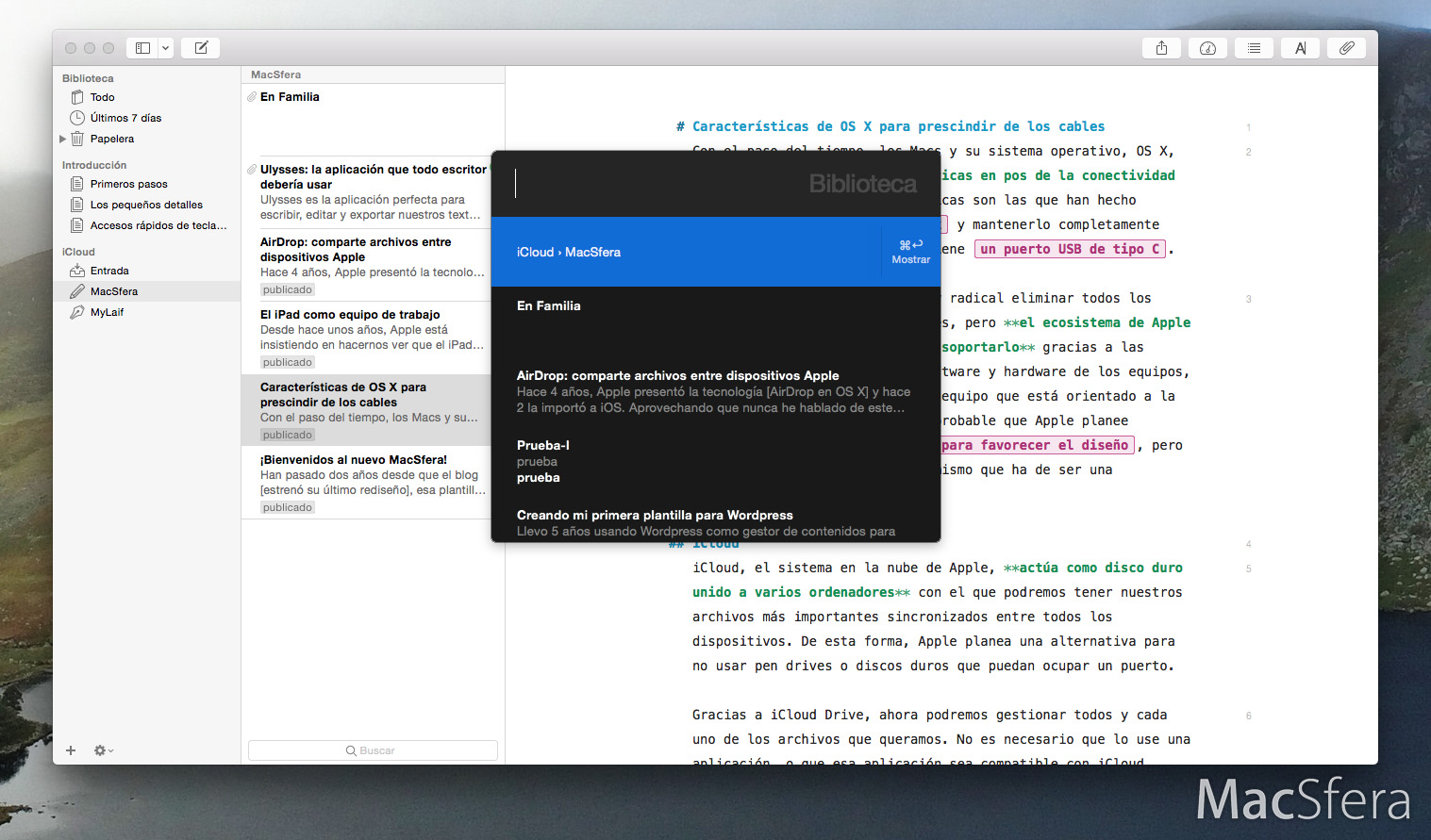Viewport: 1431px width, 840px height.
Task: Open the attachments paperclip icon
Action: click(x=1347, y=48)
